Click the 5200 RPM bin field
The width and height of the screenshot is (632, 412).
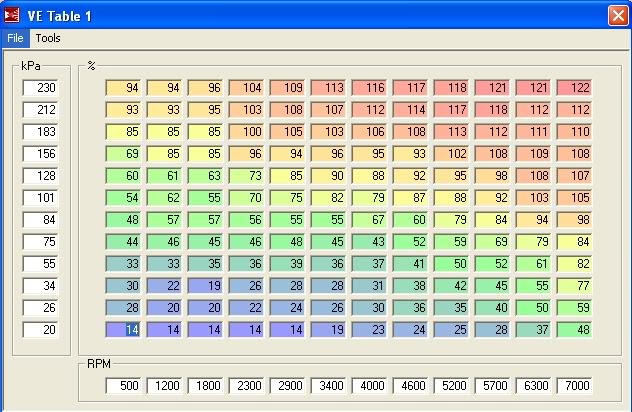point(451,386)
